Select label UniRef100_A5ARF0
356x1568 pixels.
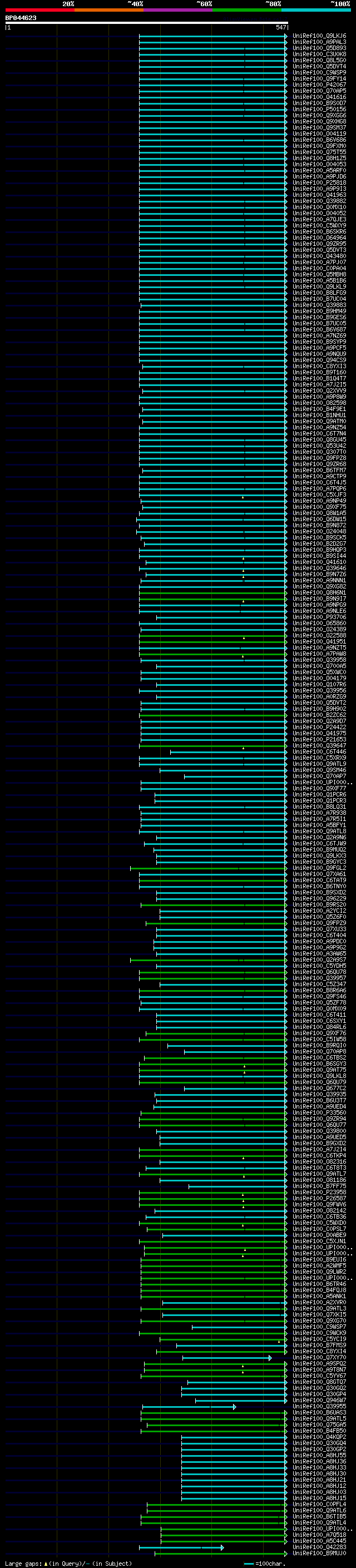coord(319,170)
